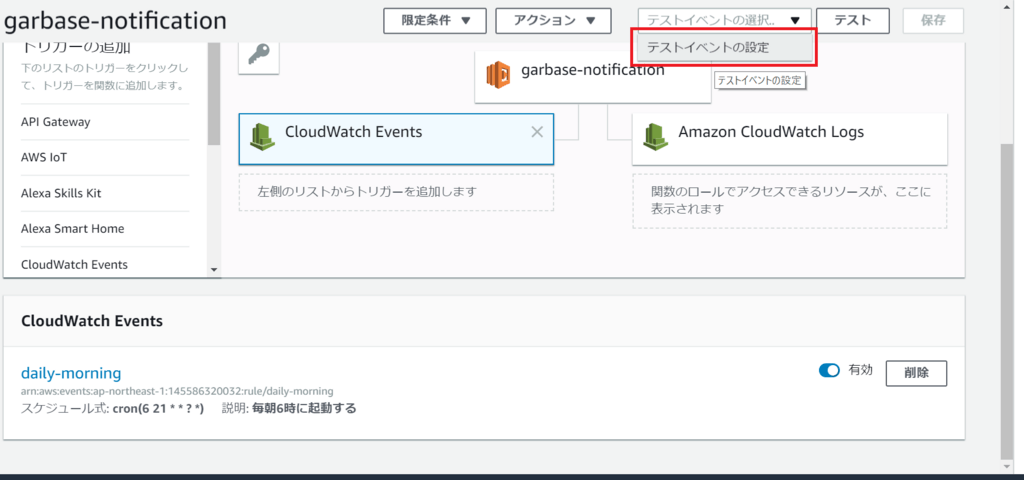Click the trigger list scroll-down arrow
The height and width of the screenshot is (480, 1024).
coord(213,269)
